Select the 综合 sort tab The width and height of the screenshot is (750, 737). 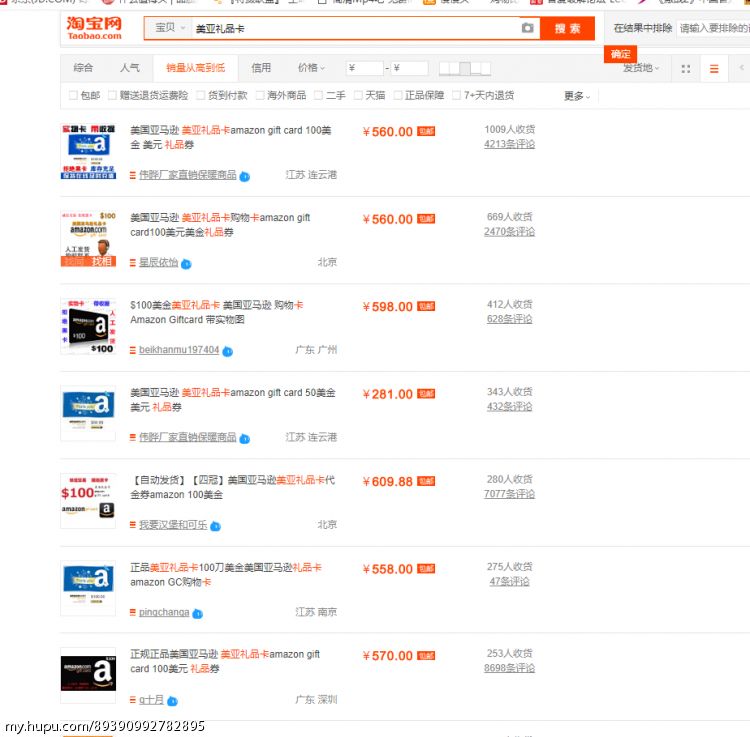click(83, 68)
